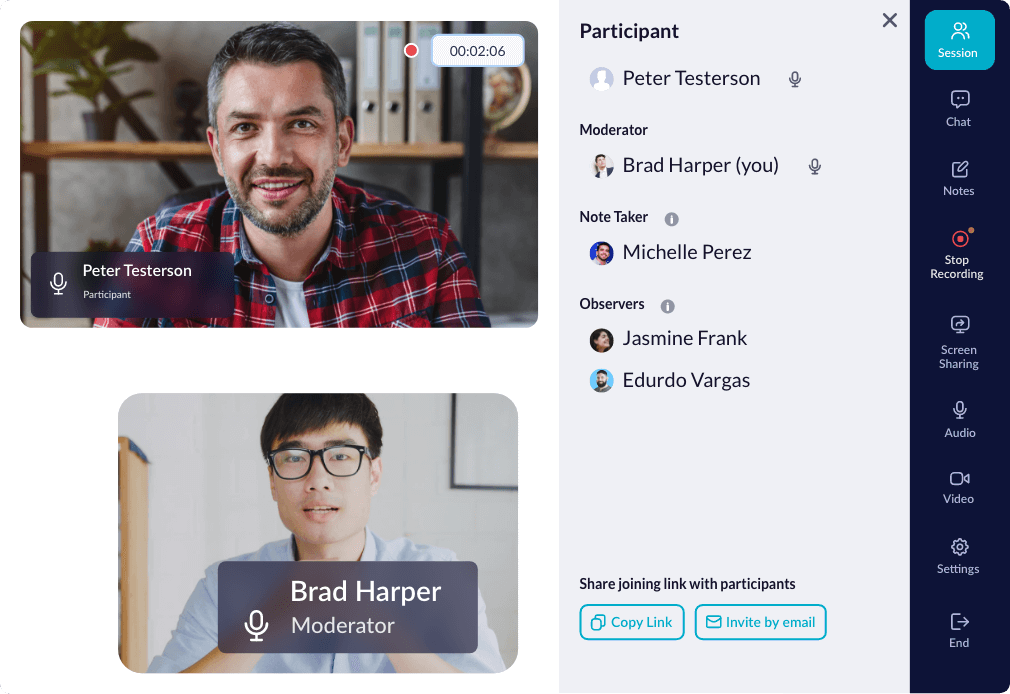Select the Session tab in the sidebar
1010x694 pixels.
(x=959, y=40)
